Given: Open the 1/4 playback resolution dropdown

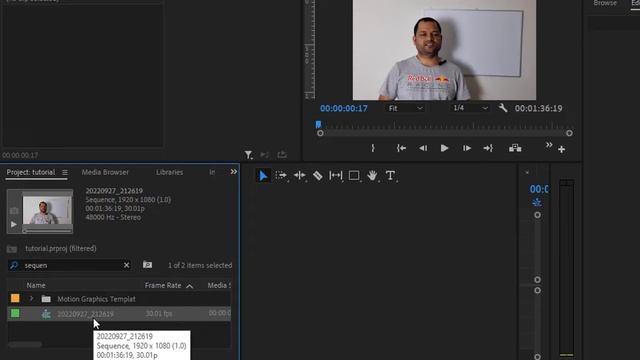Looking at the screenshot, I should (x=471, y=108).
